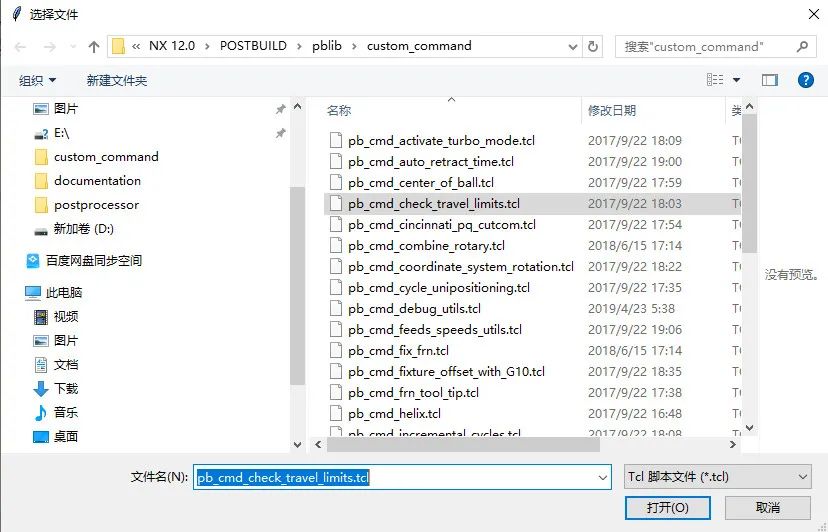Click 新建文件夹 button
The image size is (828, 532).
(117, 80)
